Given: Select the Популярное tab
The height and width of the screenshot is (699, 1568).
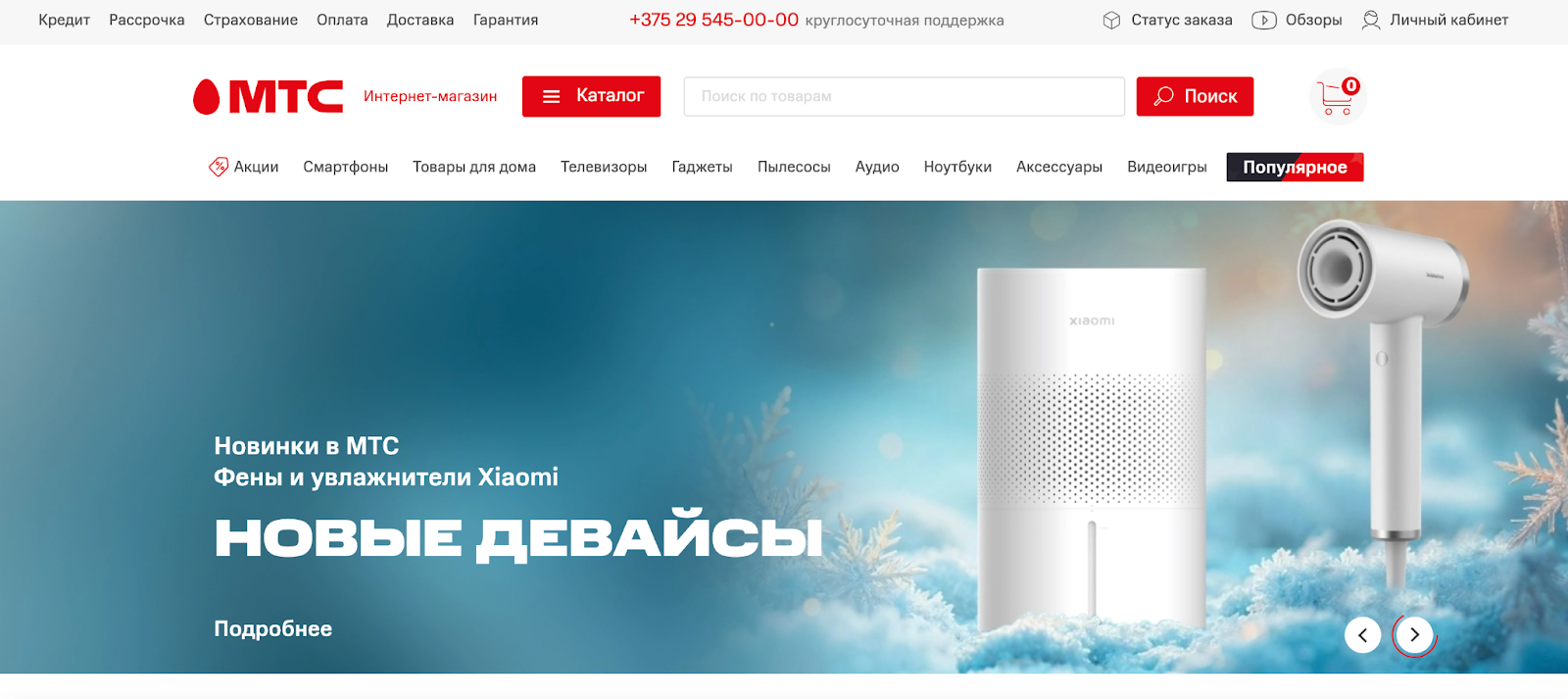Looking at the screenshot, I should (1295, 167).
